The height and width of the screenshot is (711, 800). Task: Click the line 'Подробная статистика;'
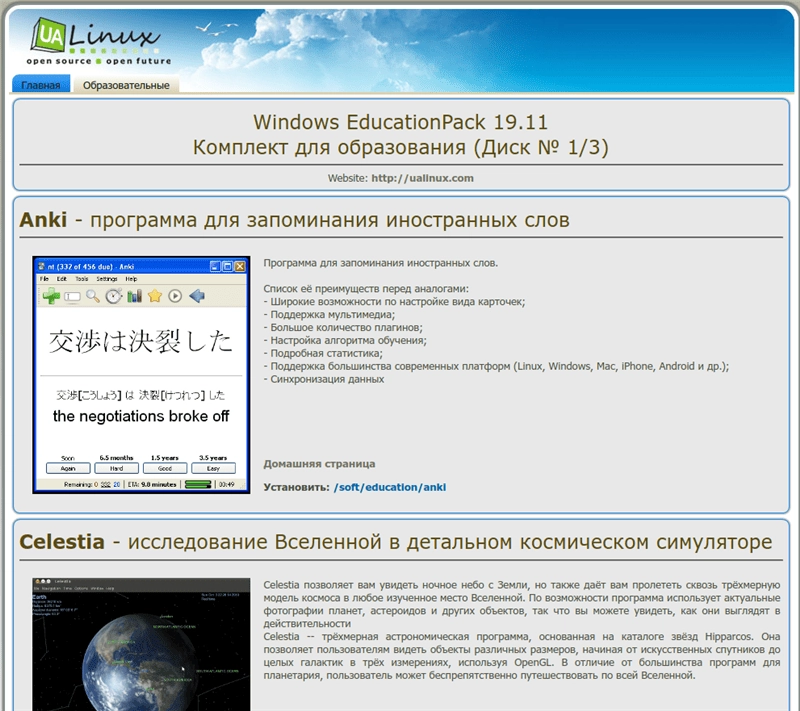[x=323, y=353]
